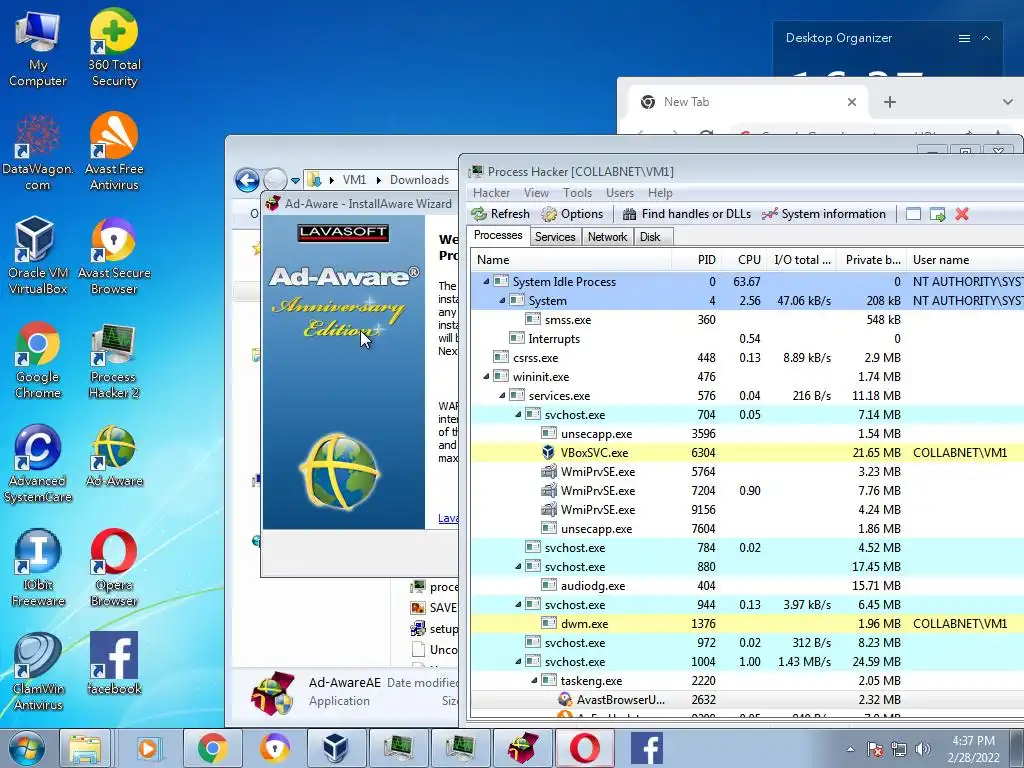This screenshot has width=1024, height=768.
Task: Click the find window icon in toolbar
Action: pos(913,214)
